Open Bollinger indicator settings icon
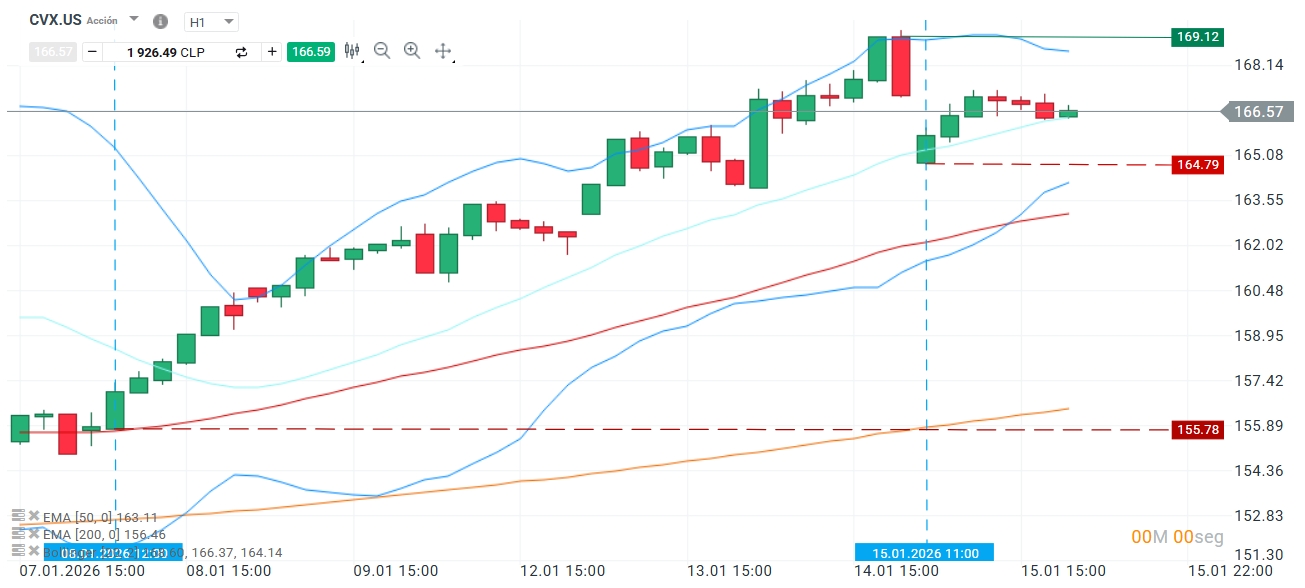1305x588 pixels. click(x=16, y=551)
